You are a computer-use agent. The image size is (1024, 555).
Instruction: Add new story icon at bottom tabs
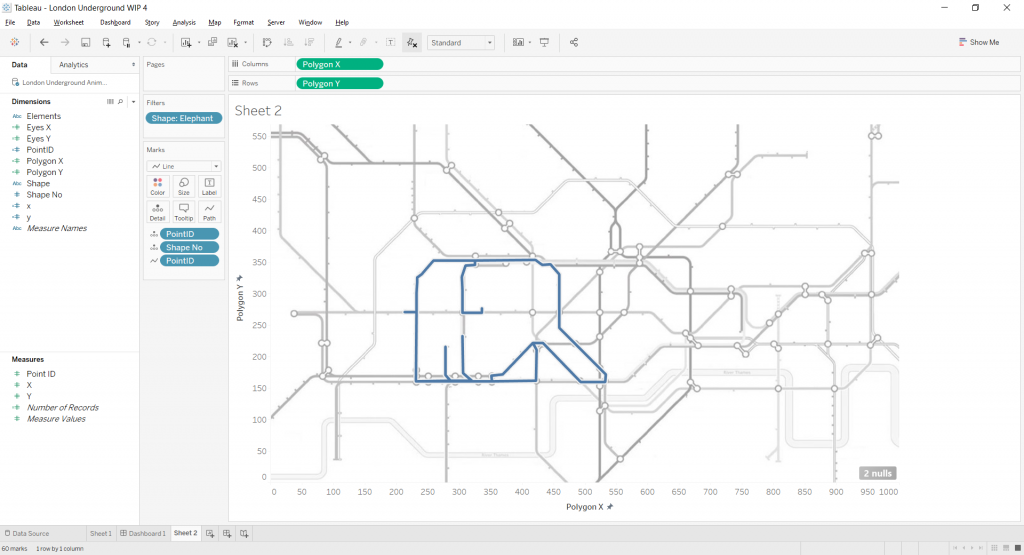point(244,533)
